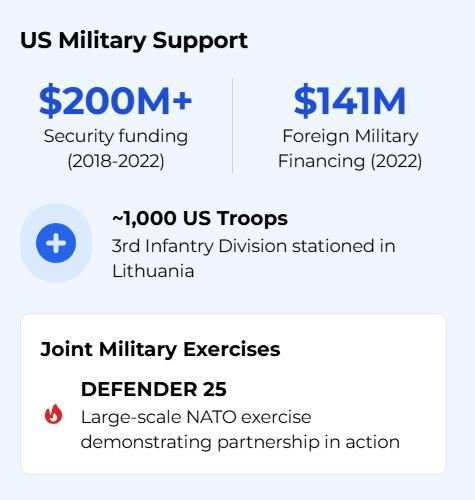475x500 pixels.
Task: Select the US Military Support heading
Action: (134, 41)
